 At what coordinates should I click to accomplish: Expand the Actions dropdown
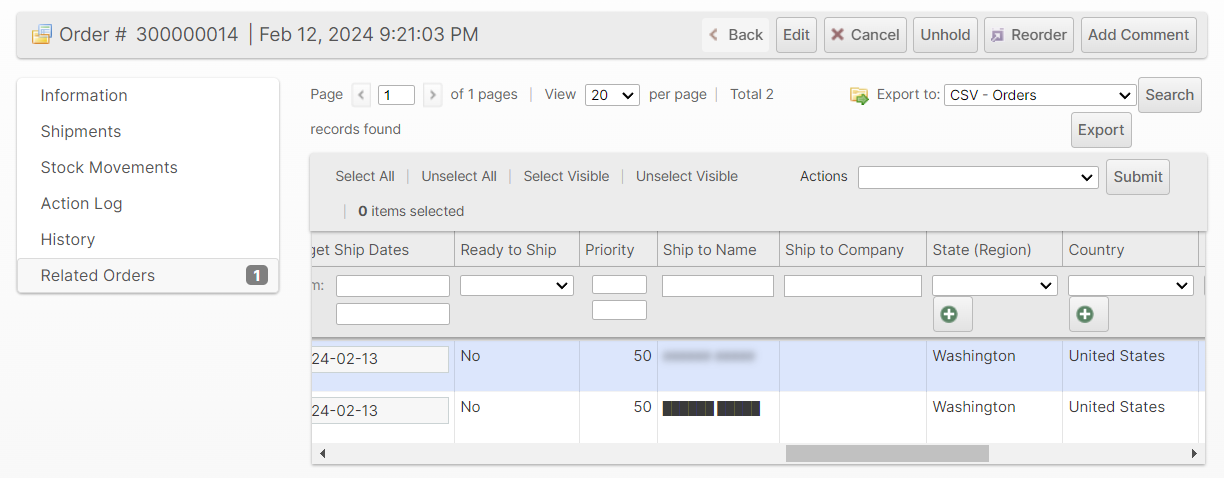[x=977, y=177]
